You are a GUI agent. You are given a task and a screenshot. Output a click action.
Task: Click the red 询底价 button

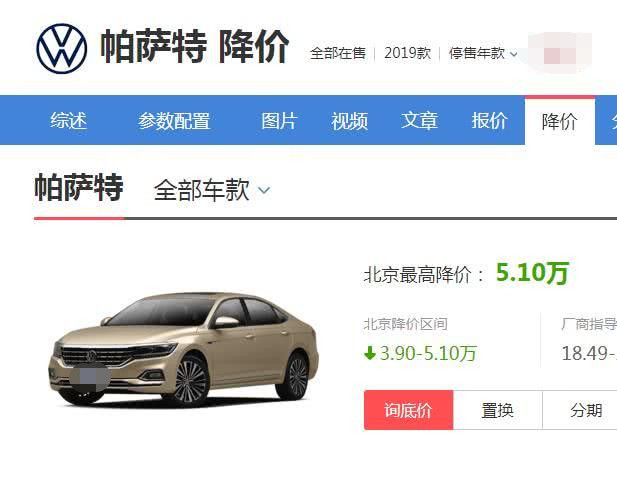408,410
